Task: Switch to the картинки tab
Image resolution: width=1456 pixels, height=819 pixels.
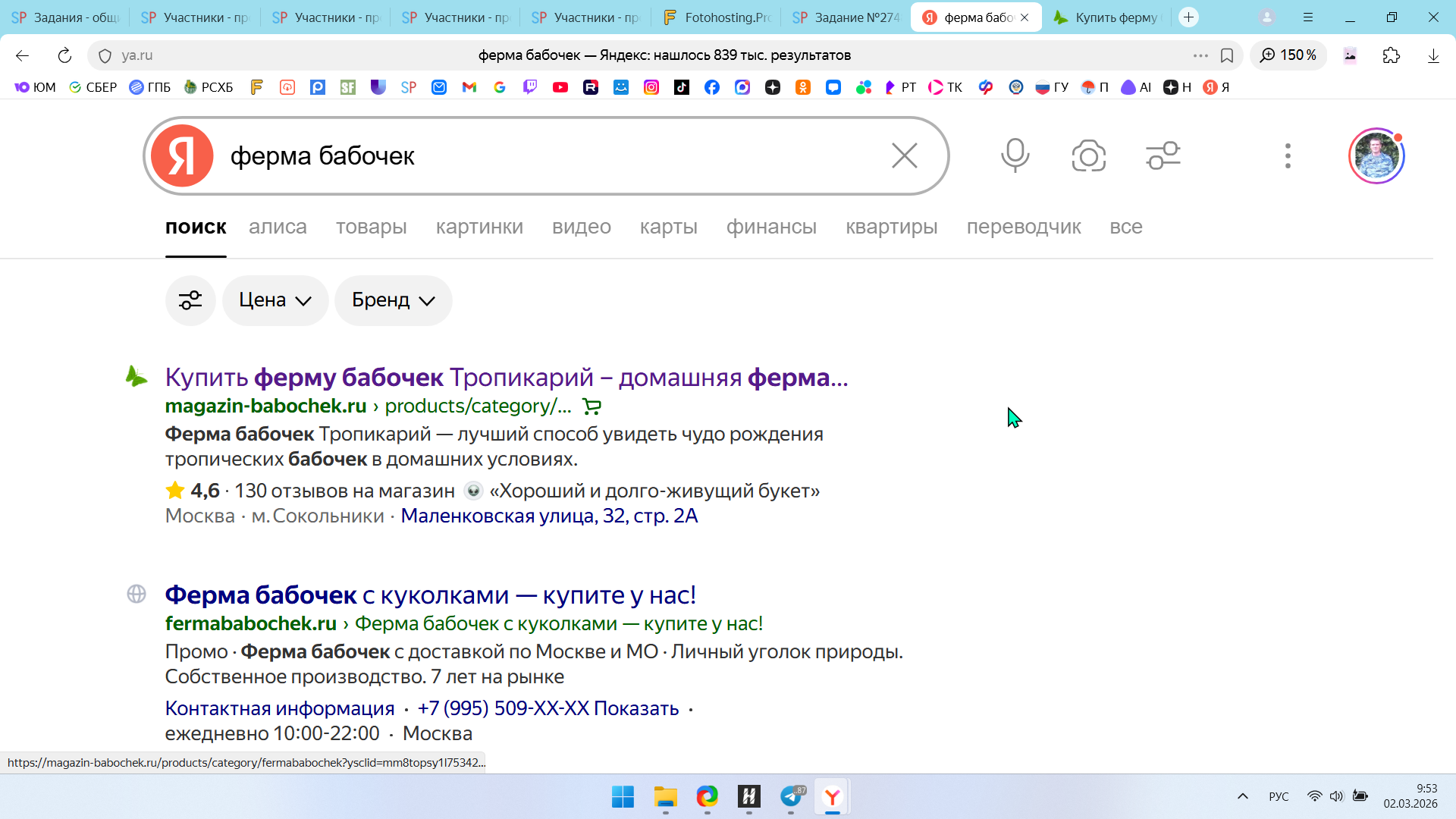Action: pos(479,227)
